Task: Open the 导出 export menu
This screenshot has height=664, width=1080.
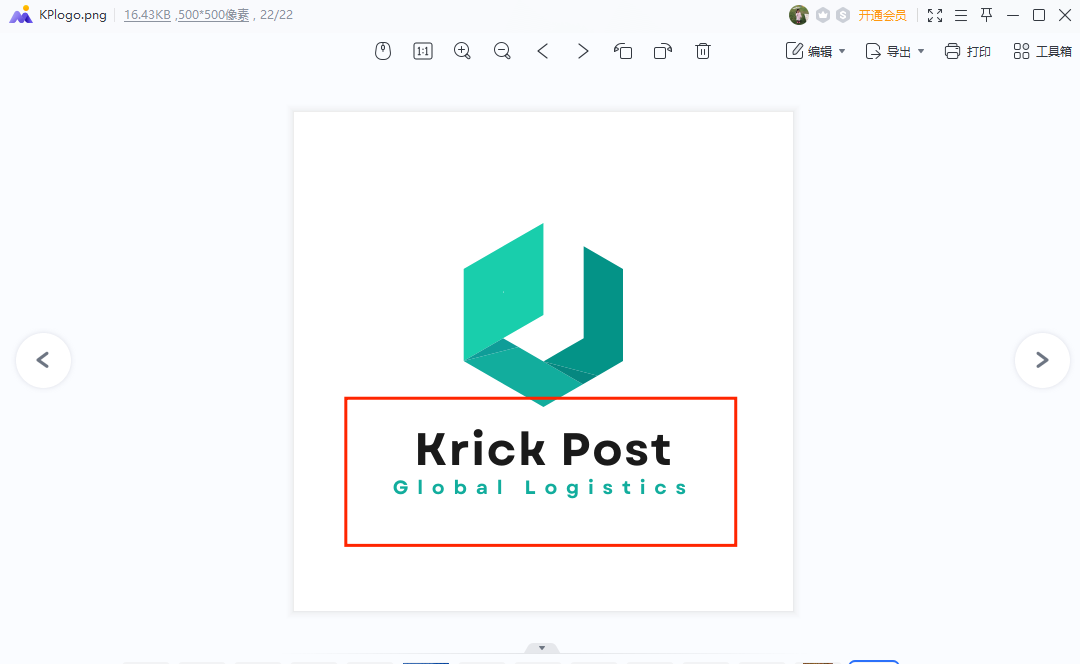Action: coord(888,51)
